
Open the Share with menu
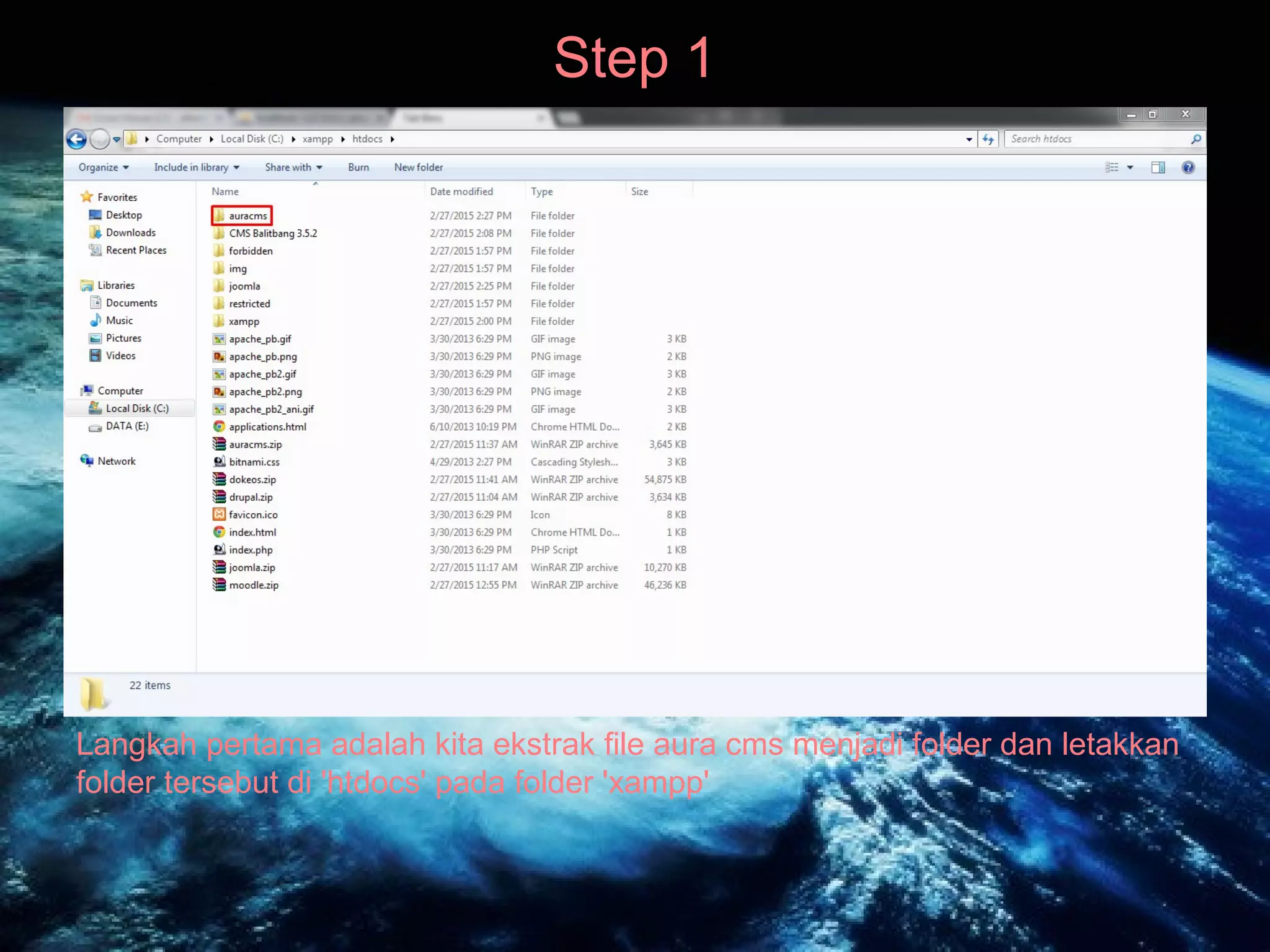294,167
